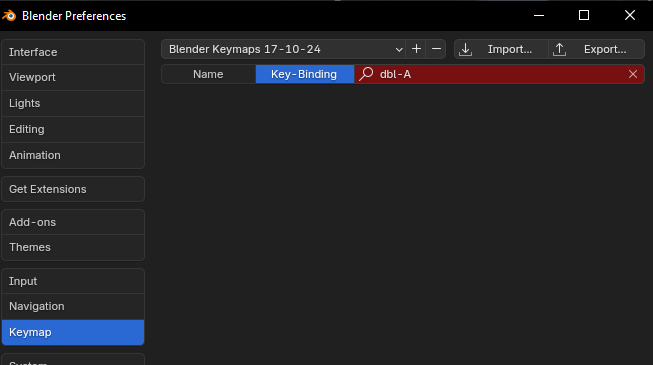Select the Input preferences section
This screenshot has height=365, width=653.
point(73,281)
